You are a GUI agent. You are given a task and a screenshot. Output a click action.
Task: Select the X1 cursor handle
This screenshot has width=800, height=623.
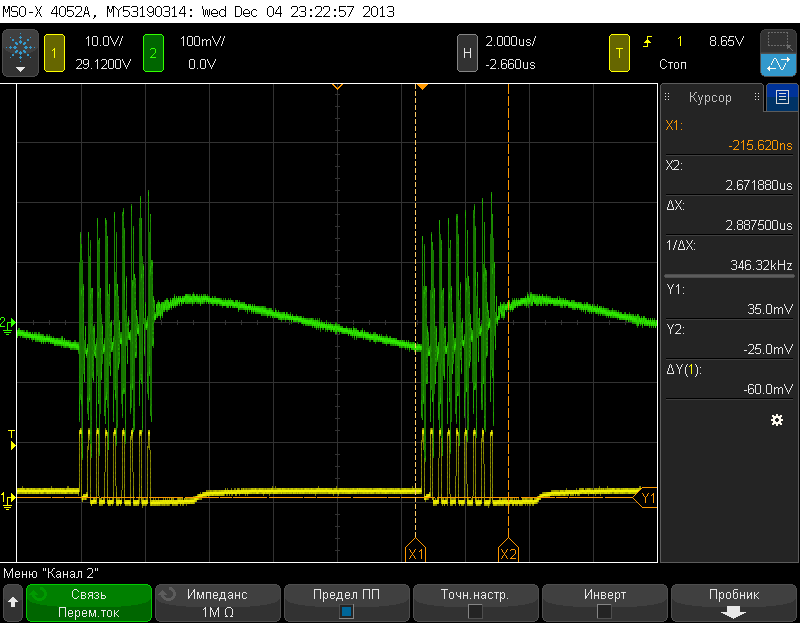[x=416, y=550]
